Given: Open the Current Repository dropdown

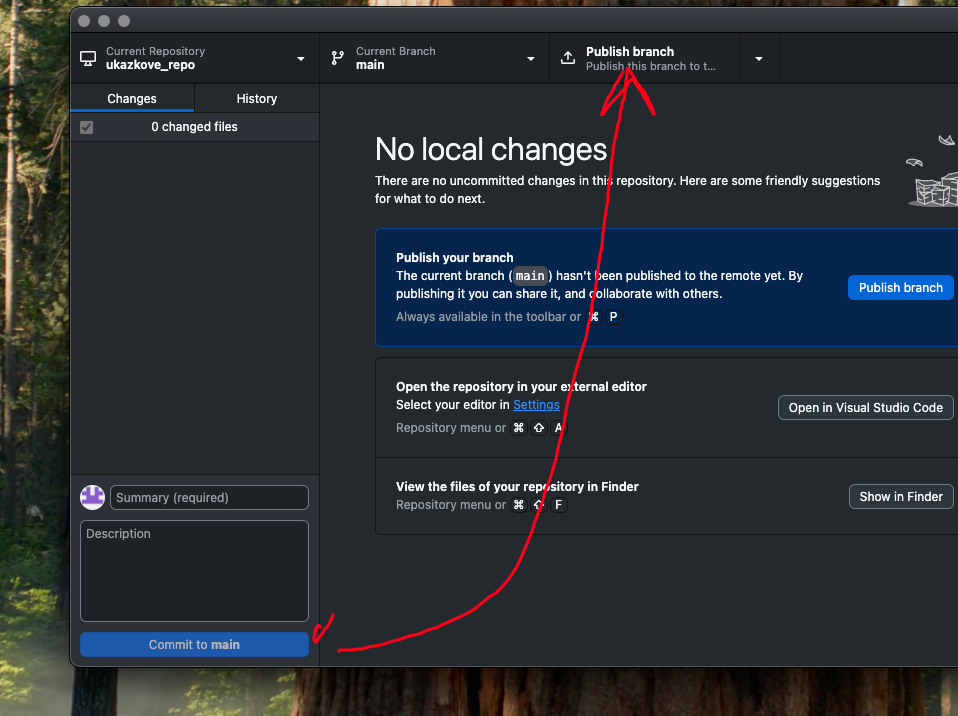Looking at the screenshot, I should [299, 57].
